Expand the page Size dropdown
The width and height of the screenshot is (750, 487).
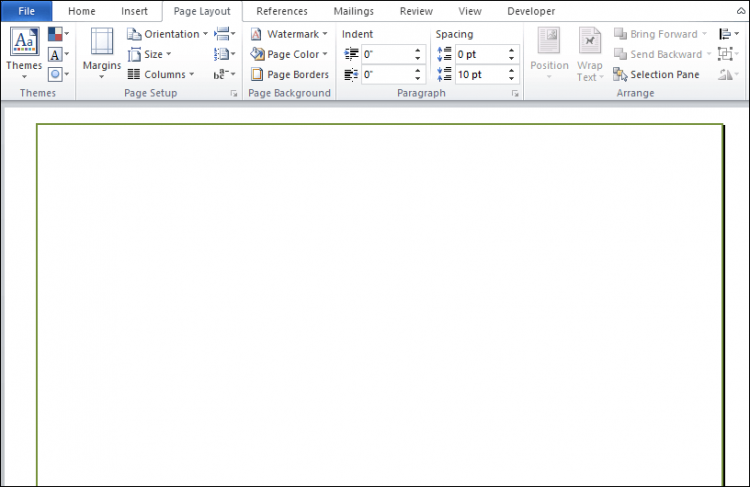156,54
